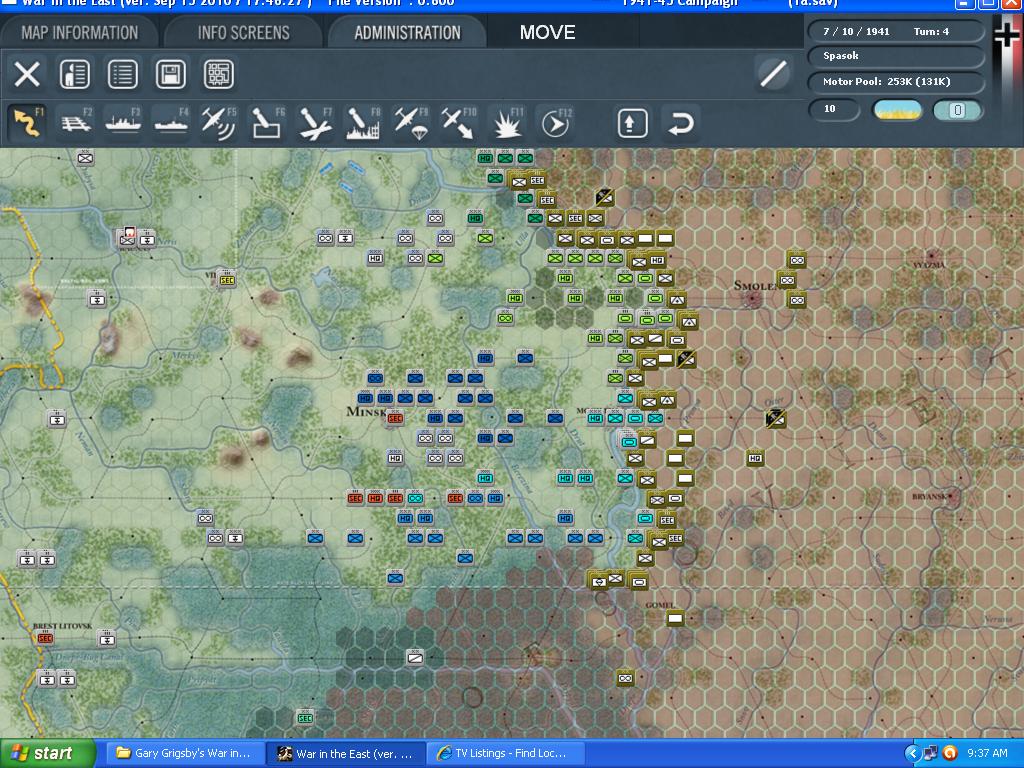Select the green SEC unit at map bottom

tap(305, 718)
